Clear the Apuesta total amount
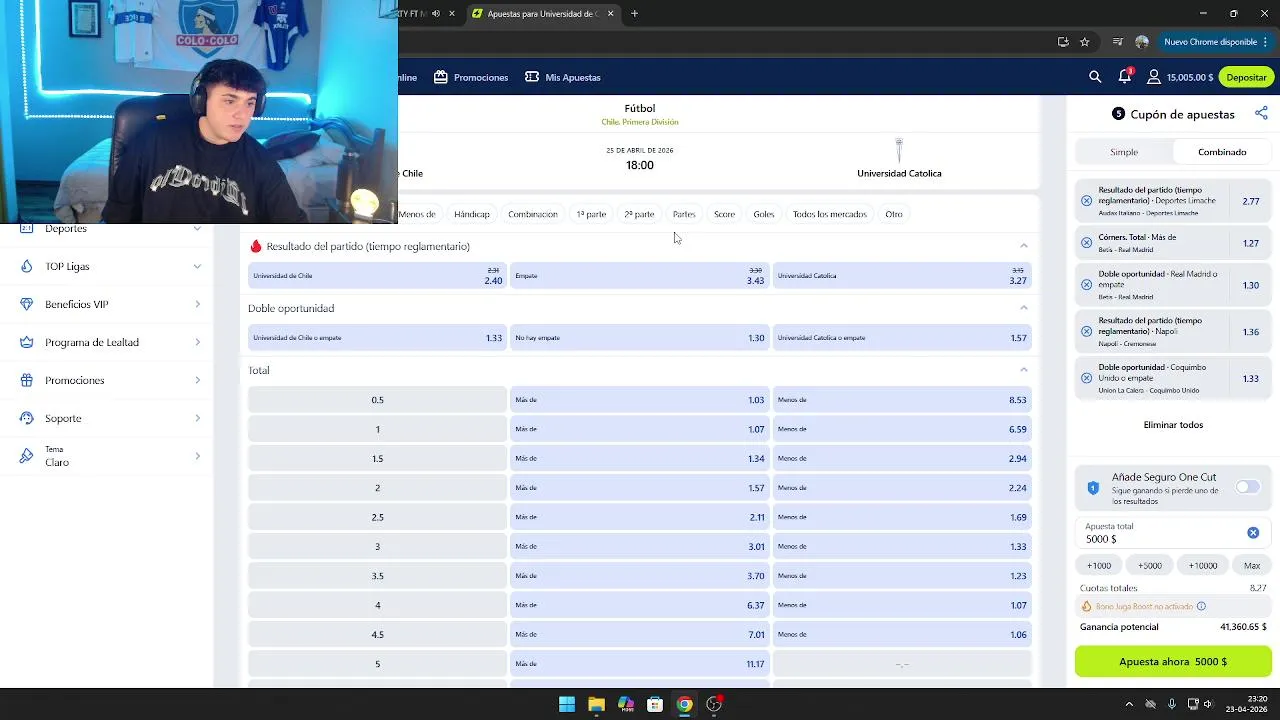Screen dimensions: 1280x720 1253,533
